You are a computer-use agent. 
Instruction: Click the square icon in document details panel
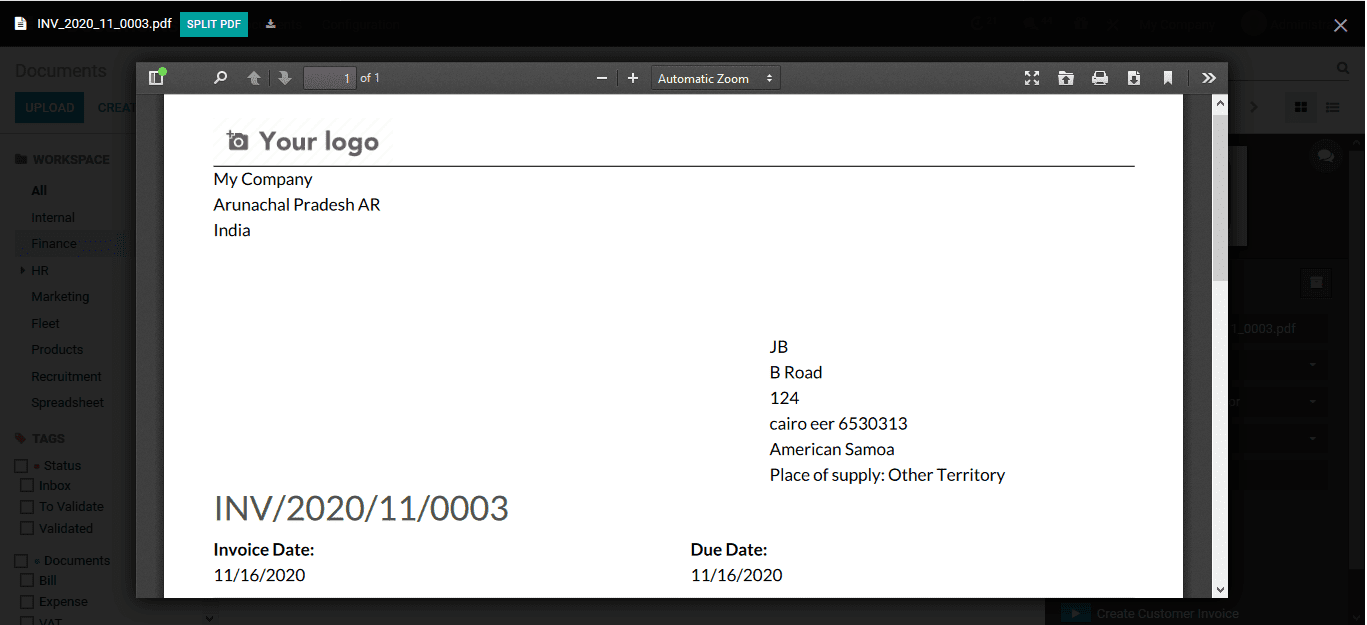point(1316,283)
